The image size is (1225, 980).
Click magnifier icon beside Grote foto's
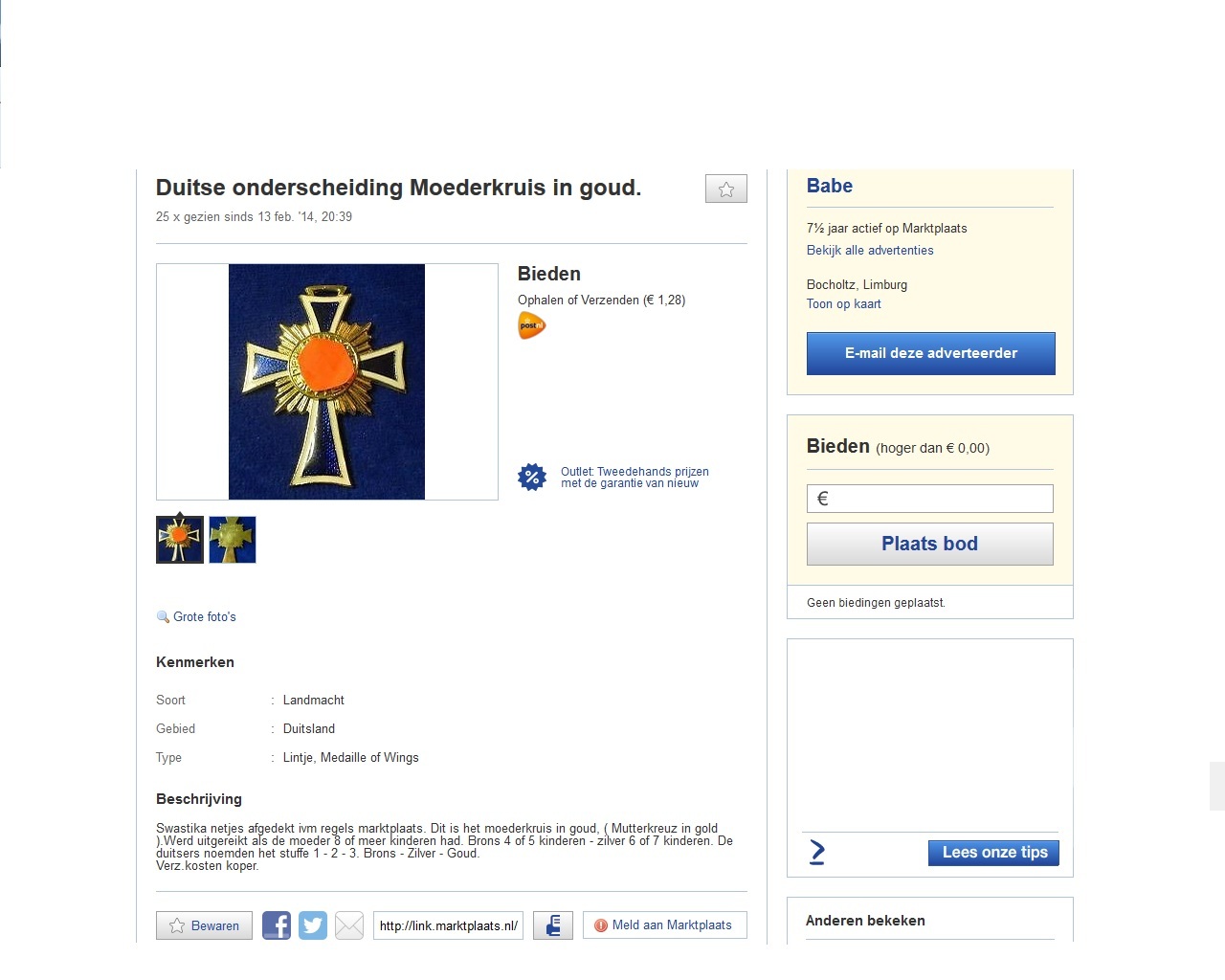pos(163,617)
